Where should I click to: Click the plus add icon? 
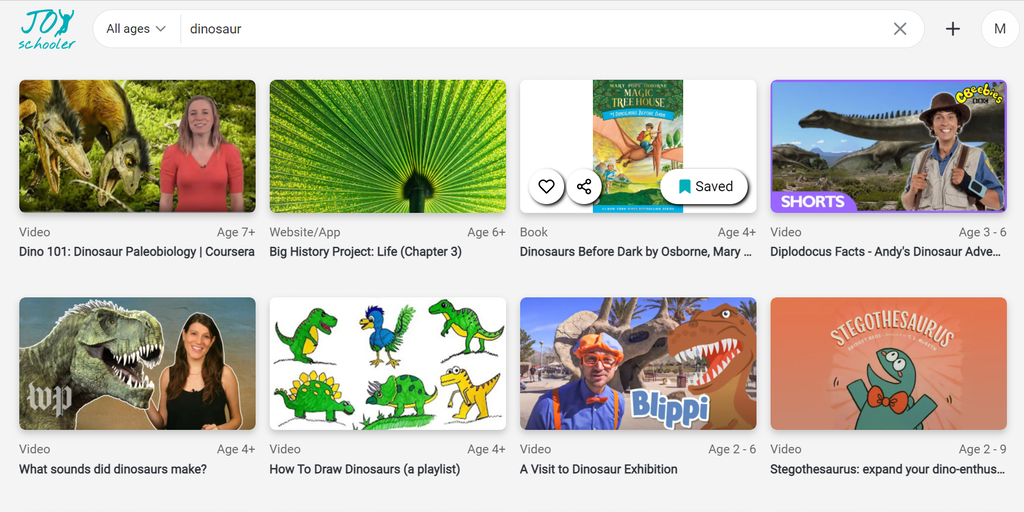coord(953,29)
